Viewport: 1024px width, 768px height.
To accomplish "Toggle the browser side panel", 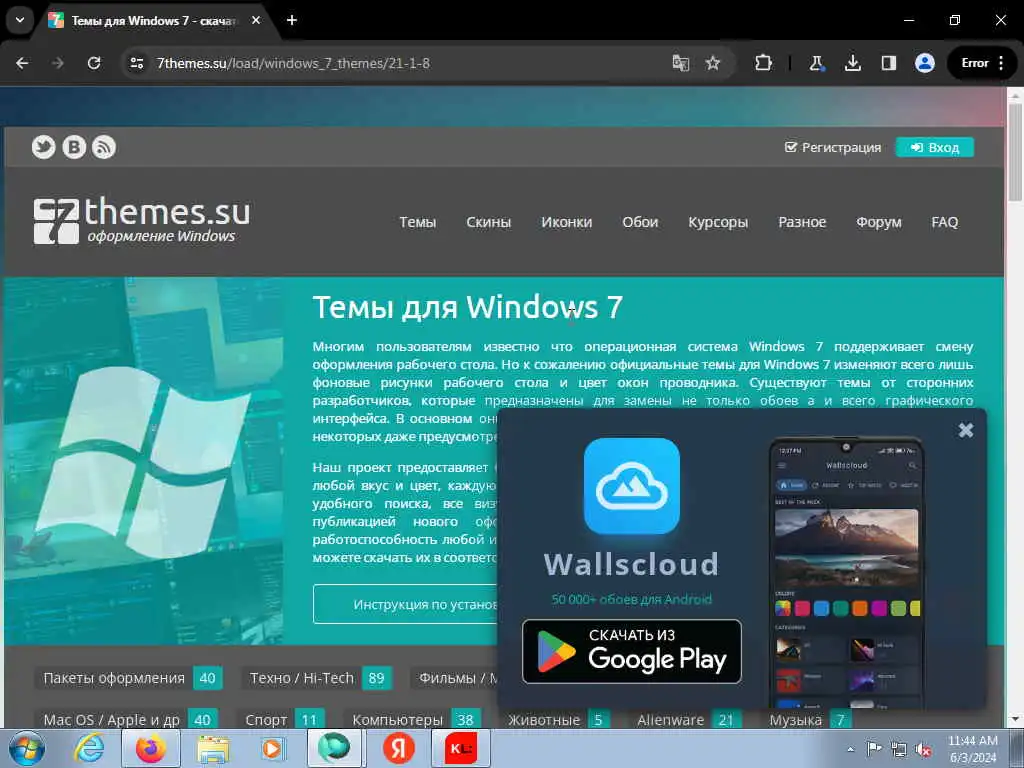I will [888, 63].
